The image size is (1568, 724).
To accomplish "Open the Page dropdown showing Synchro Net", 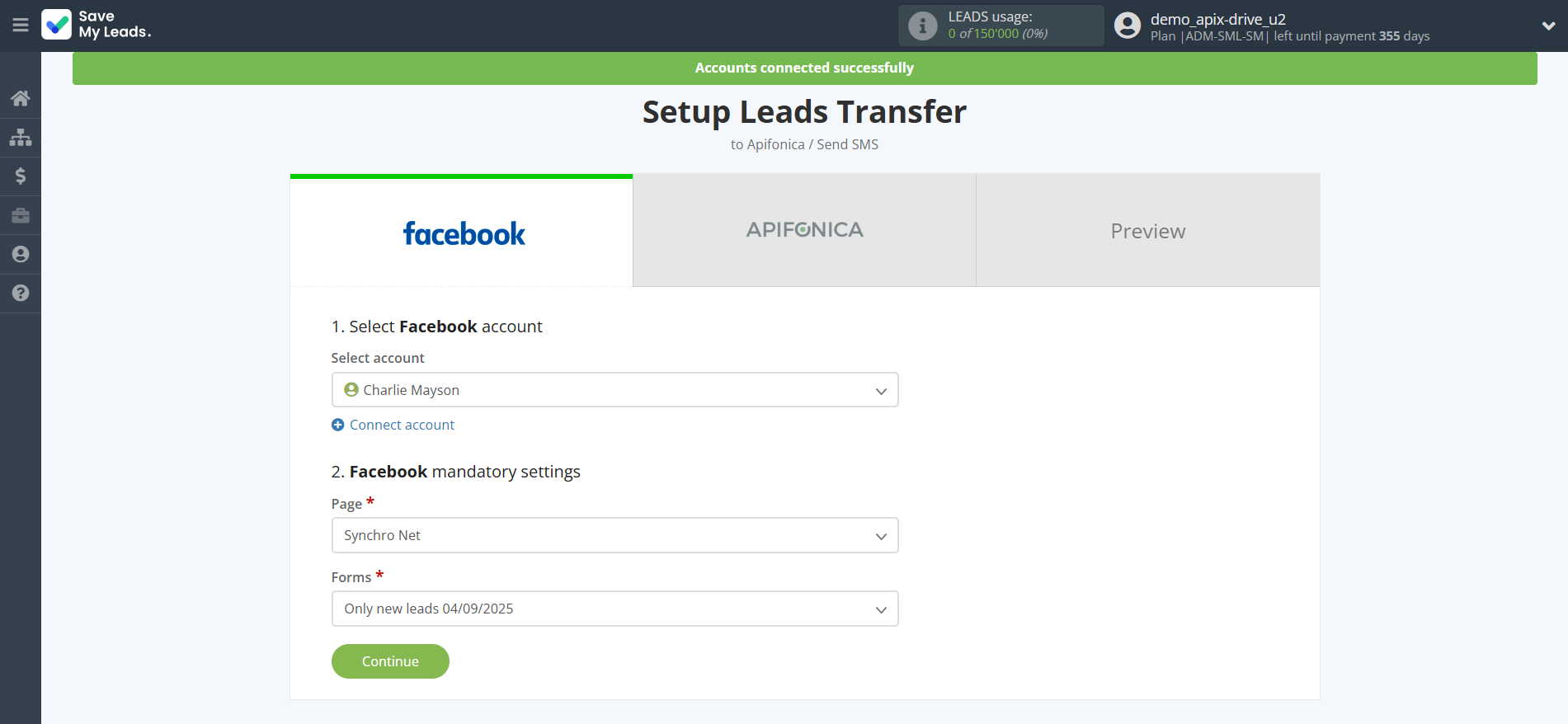I will coord(614,535).
